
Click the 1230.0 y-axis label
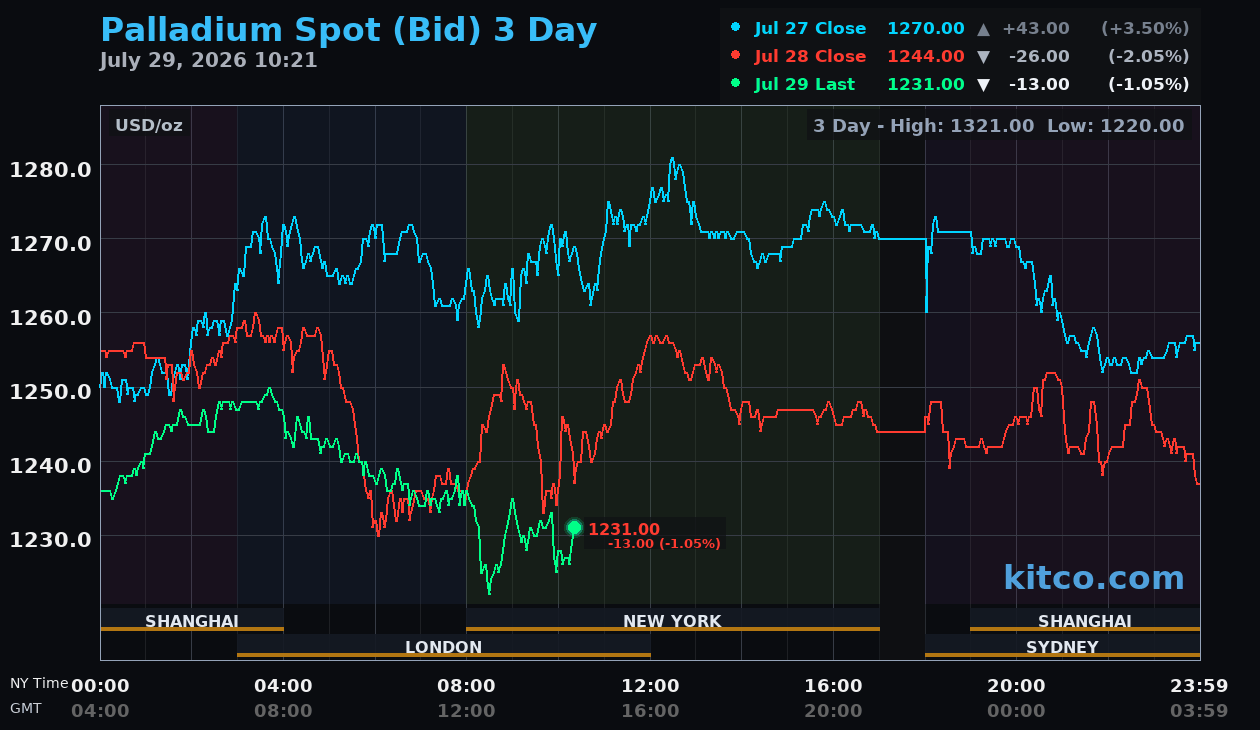[x=51, y=539]
